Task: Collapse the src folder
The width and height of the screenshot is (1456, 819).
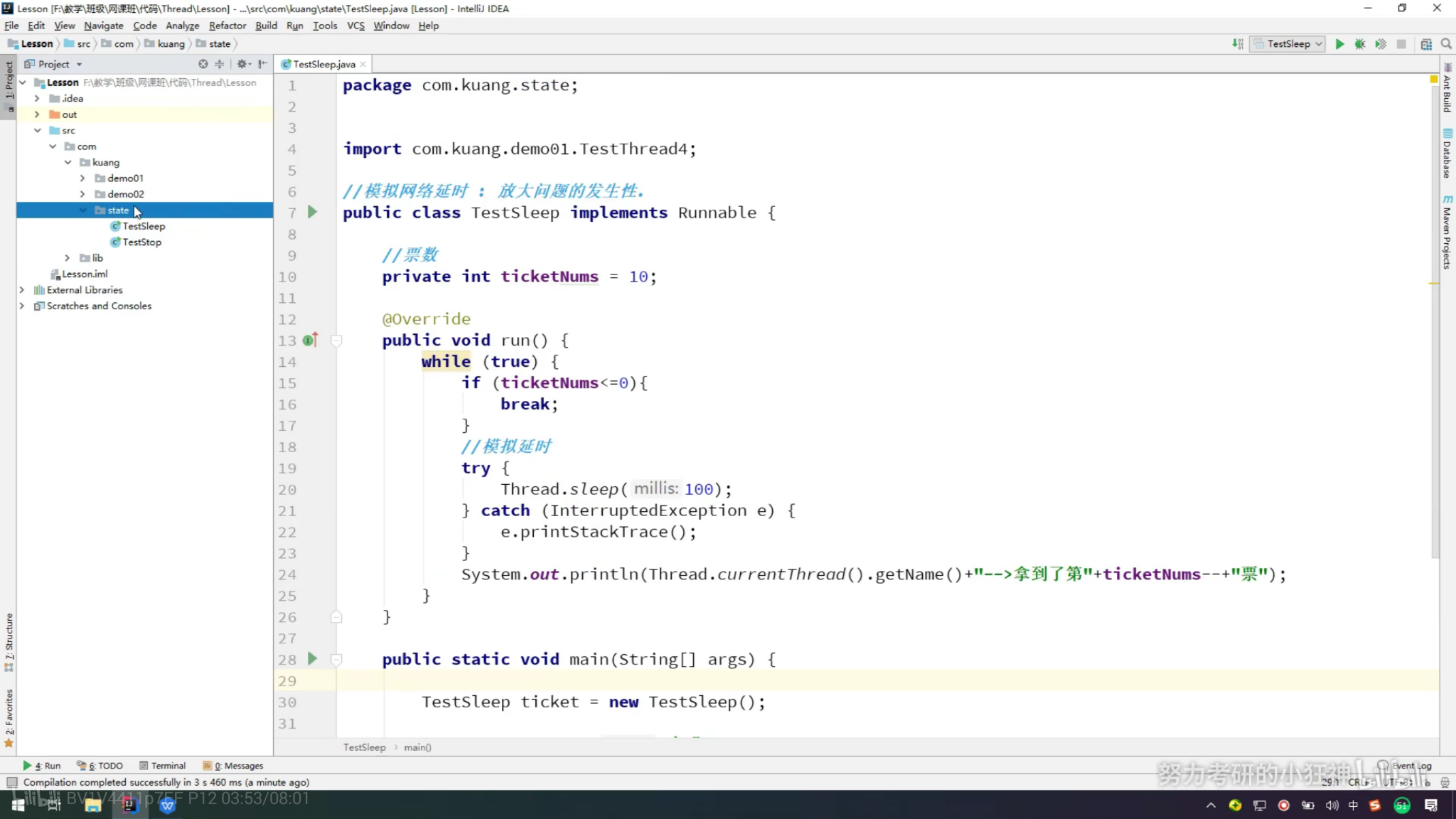Action: [38, 130]
